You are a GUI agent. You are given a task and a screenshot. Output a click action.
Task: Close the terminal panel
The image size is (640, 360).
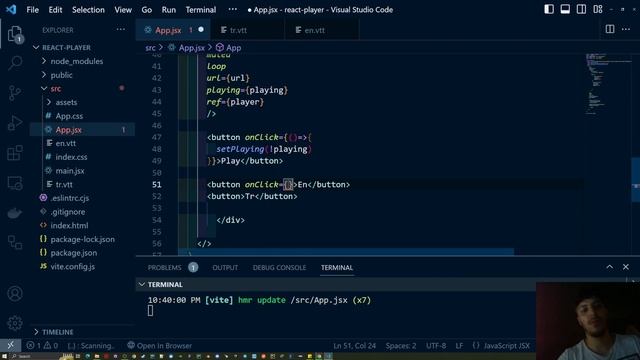[626, 267]
